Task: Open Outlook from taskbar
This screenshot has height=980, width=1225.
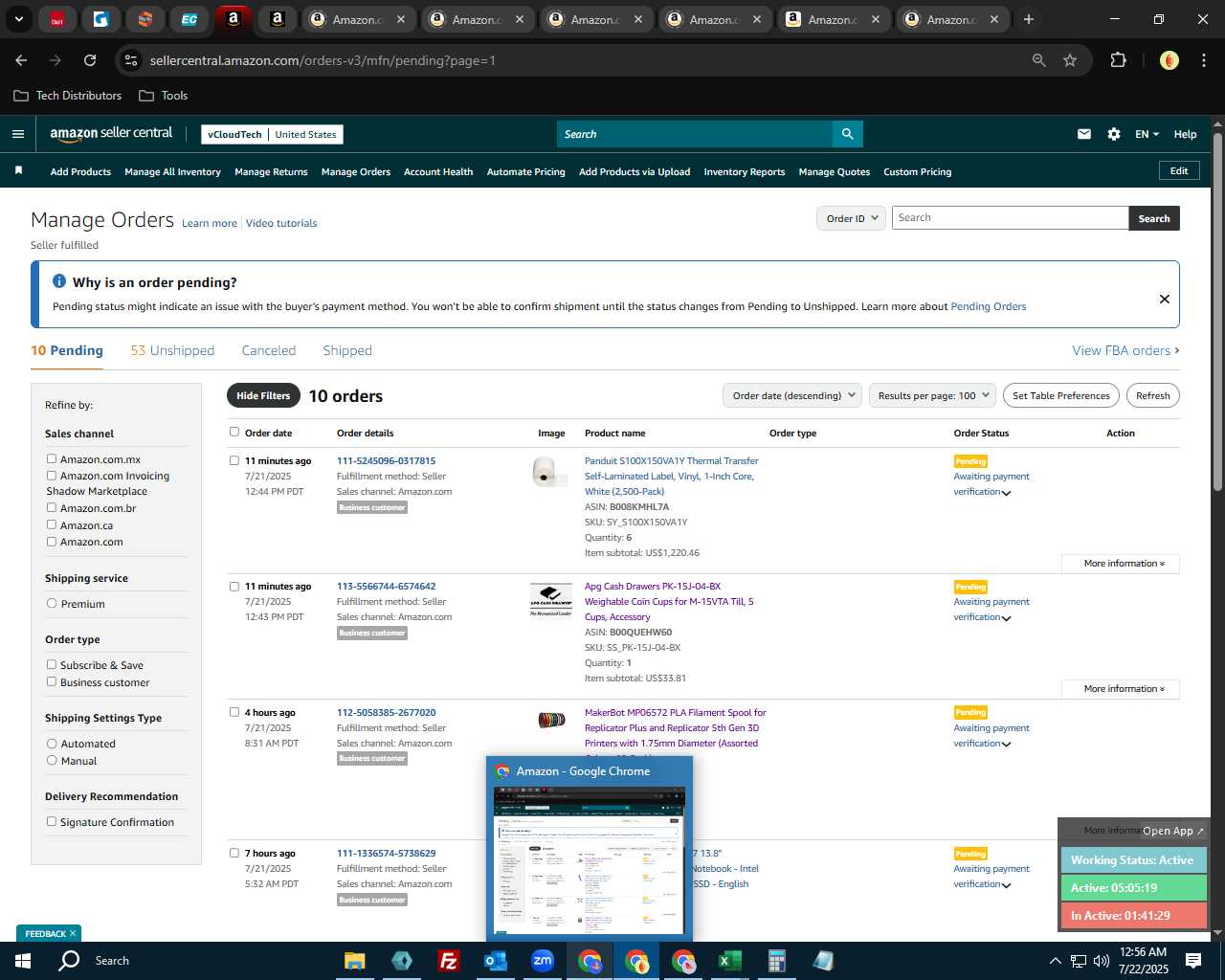Action: point(495,961)
